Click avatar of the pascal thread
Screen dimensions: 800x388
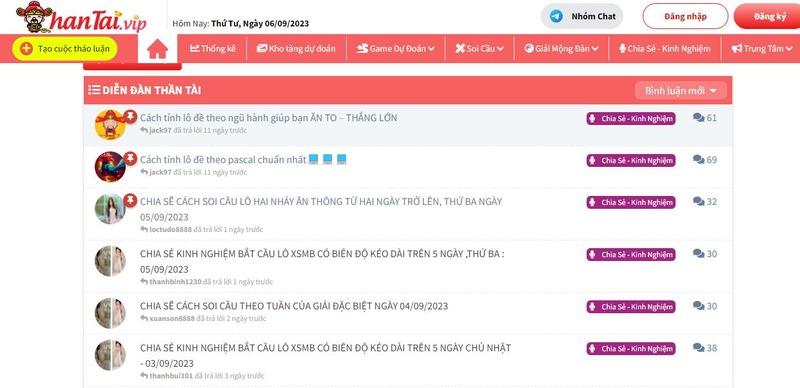pyautogui.click(x=110, y=166)
